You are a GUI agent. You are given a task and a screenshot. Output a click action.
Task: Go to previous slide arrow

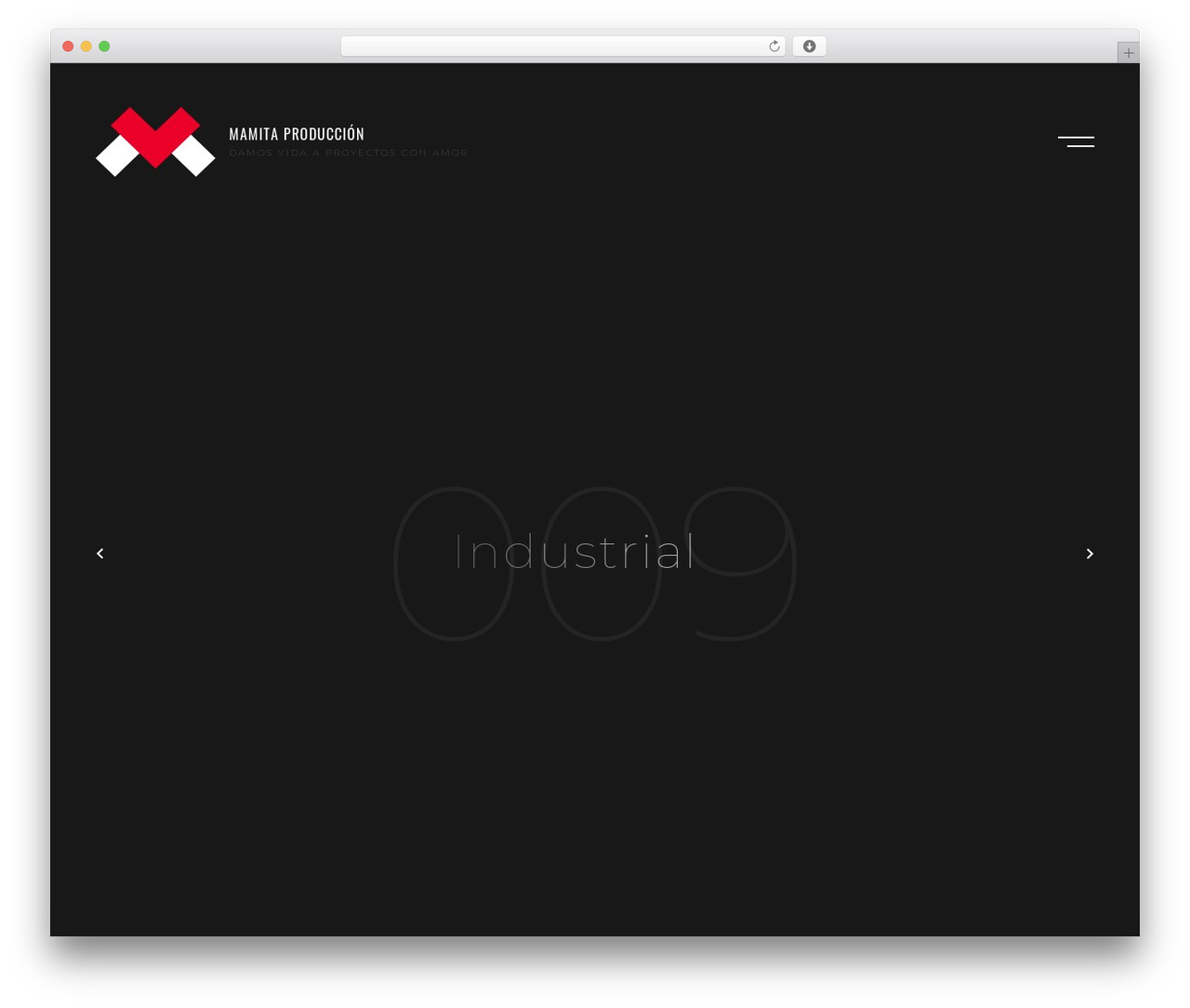coord(100,553)
